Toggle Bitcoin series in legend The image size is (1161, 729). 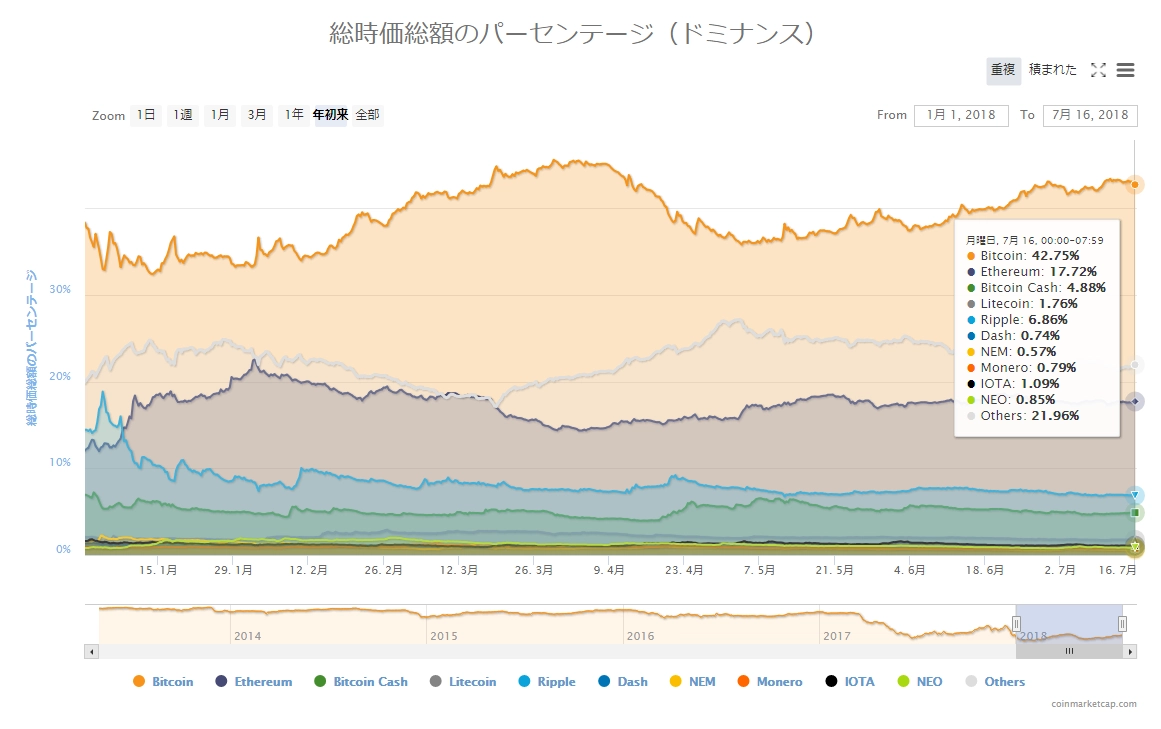tap(163, 682)
